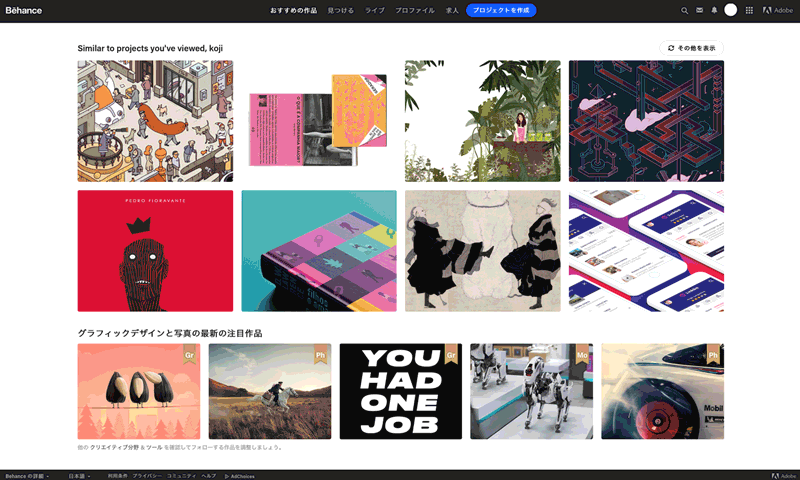Click the Behance logo
The image size is (800, 480).
[23, 10]
